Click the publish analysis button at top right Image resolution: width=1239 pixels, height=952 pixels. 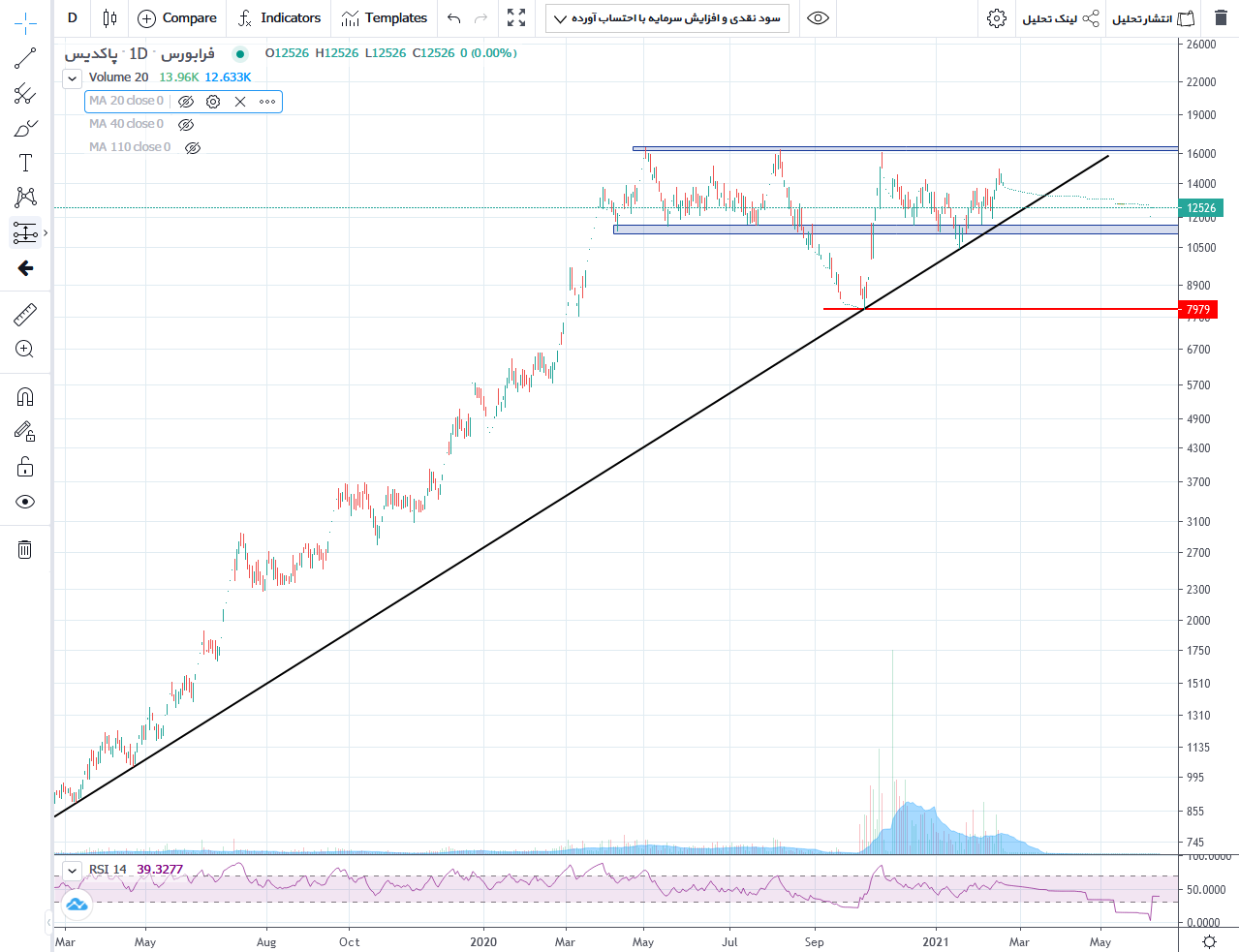point(1153,18)
